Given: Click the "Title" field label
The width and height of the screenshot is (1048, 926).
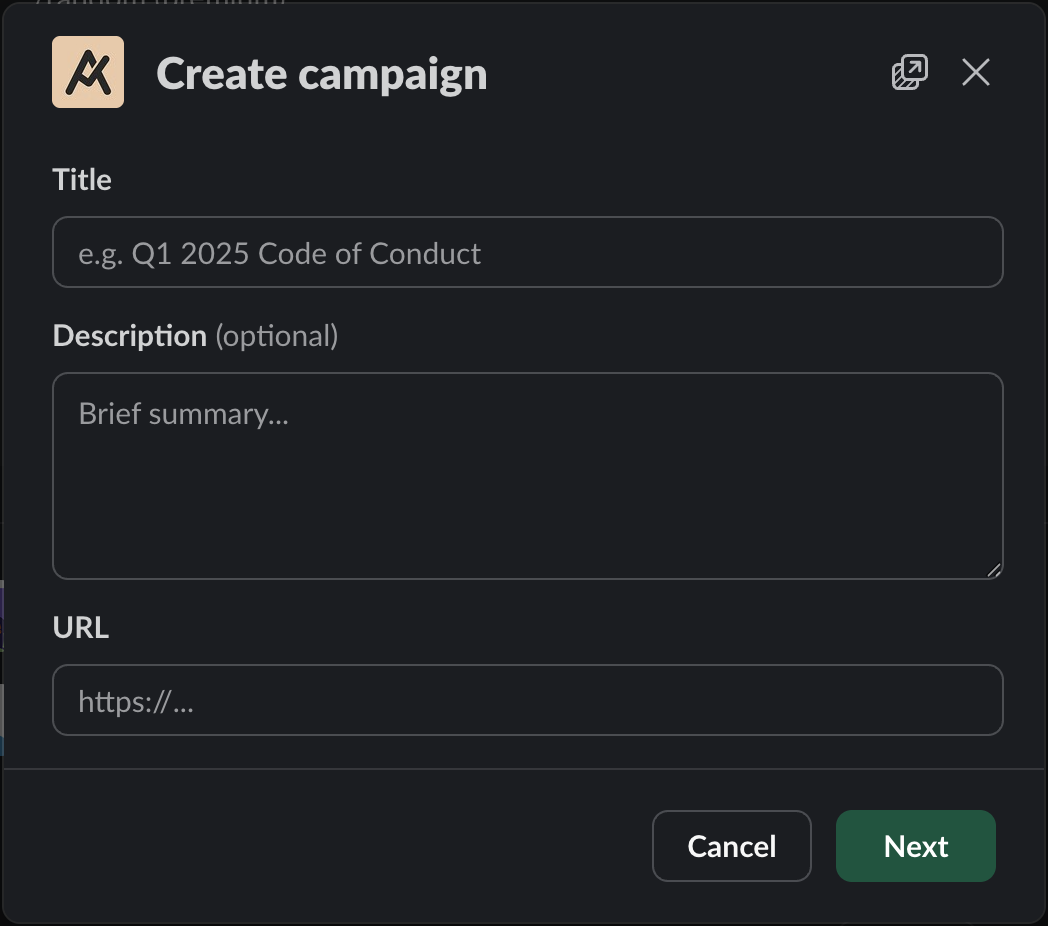Looking at the screenshot, I should click(82, 180).
